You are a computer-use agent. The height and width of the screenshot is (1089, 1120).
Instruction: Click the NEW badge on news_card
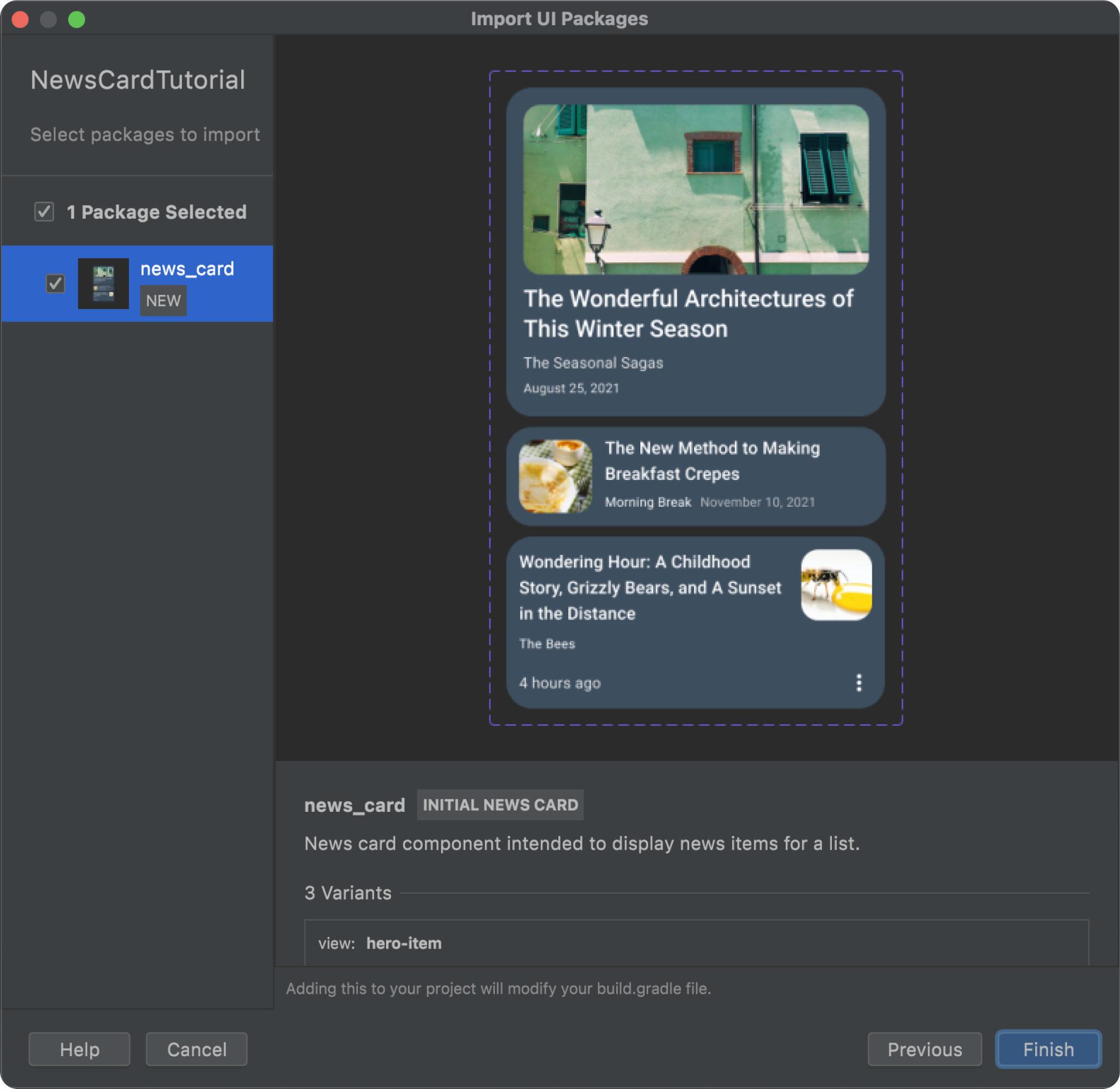(x=162, y=300)
